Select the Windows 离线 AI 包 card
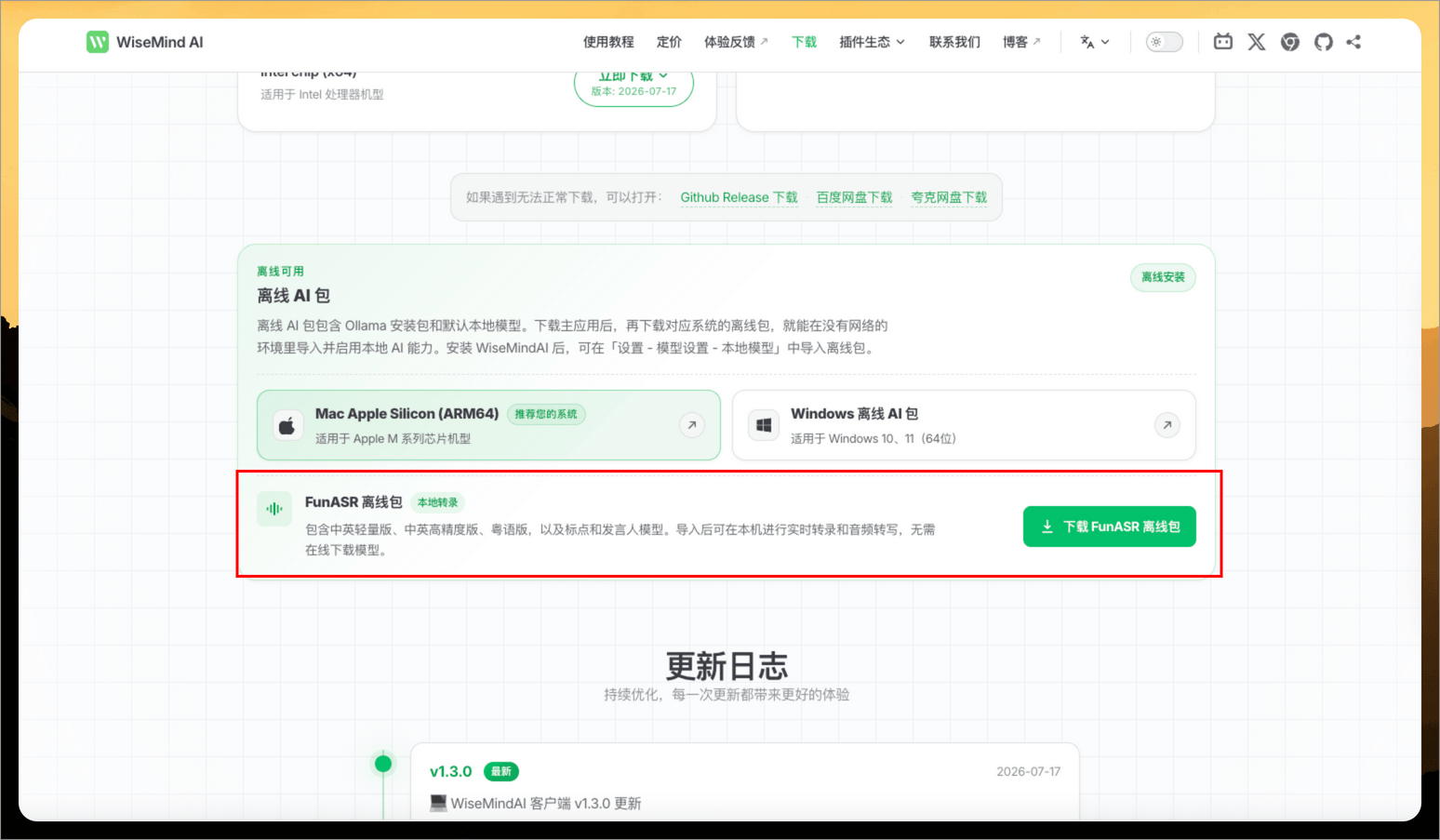Image resolution: width=1440 pixels, height=840 pixels. [964, 425]
